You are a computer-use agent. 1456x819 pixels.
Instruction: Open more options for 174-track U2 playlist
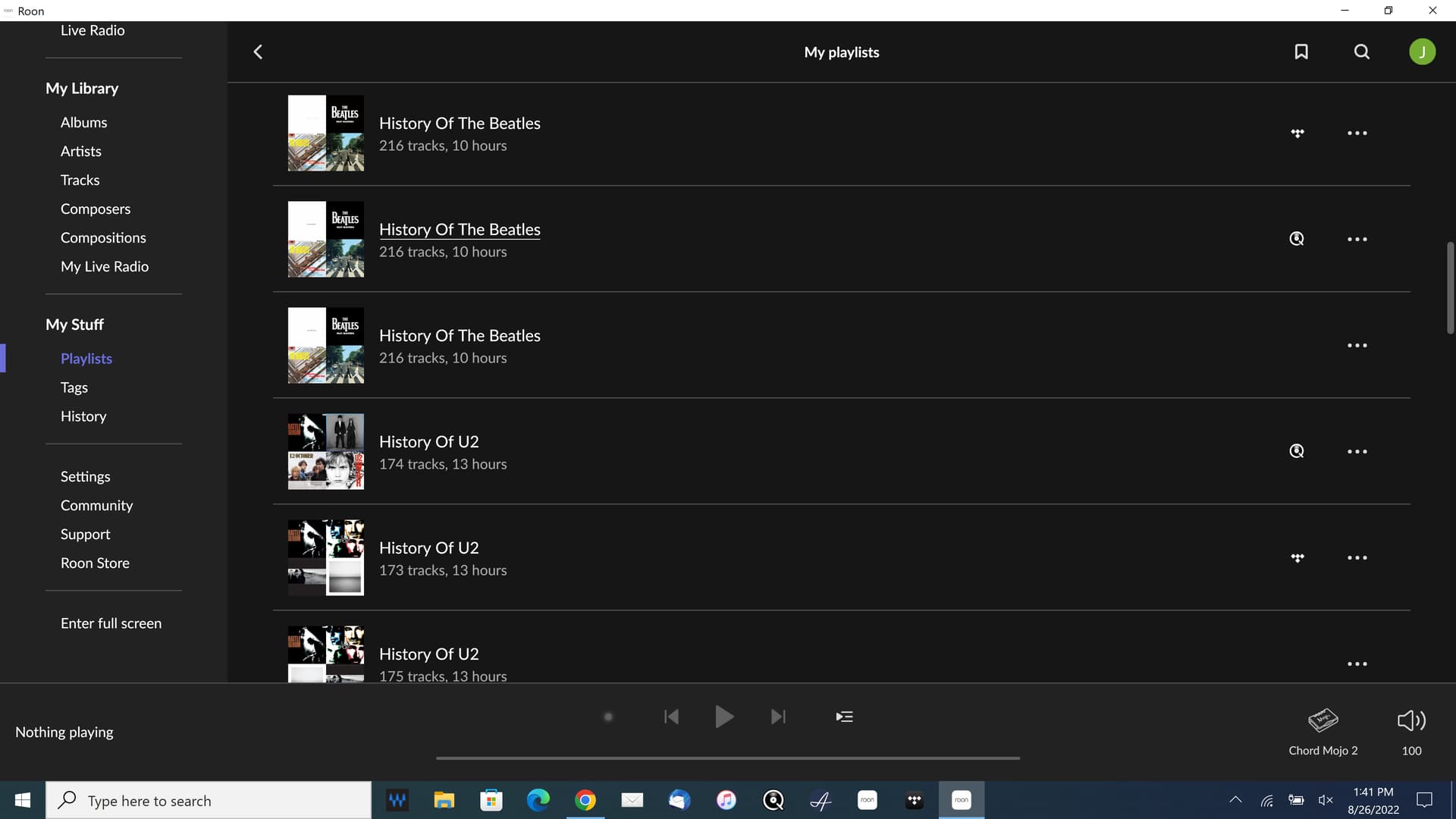1357,451
